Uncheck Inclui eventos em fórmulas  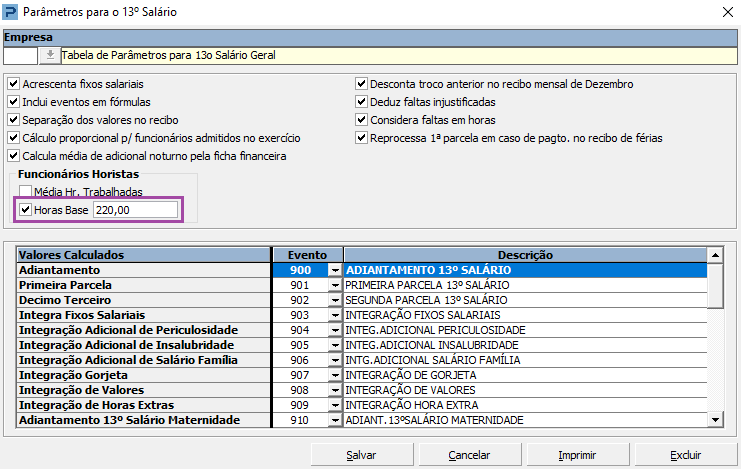pos(13,102)
